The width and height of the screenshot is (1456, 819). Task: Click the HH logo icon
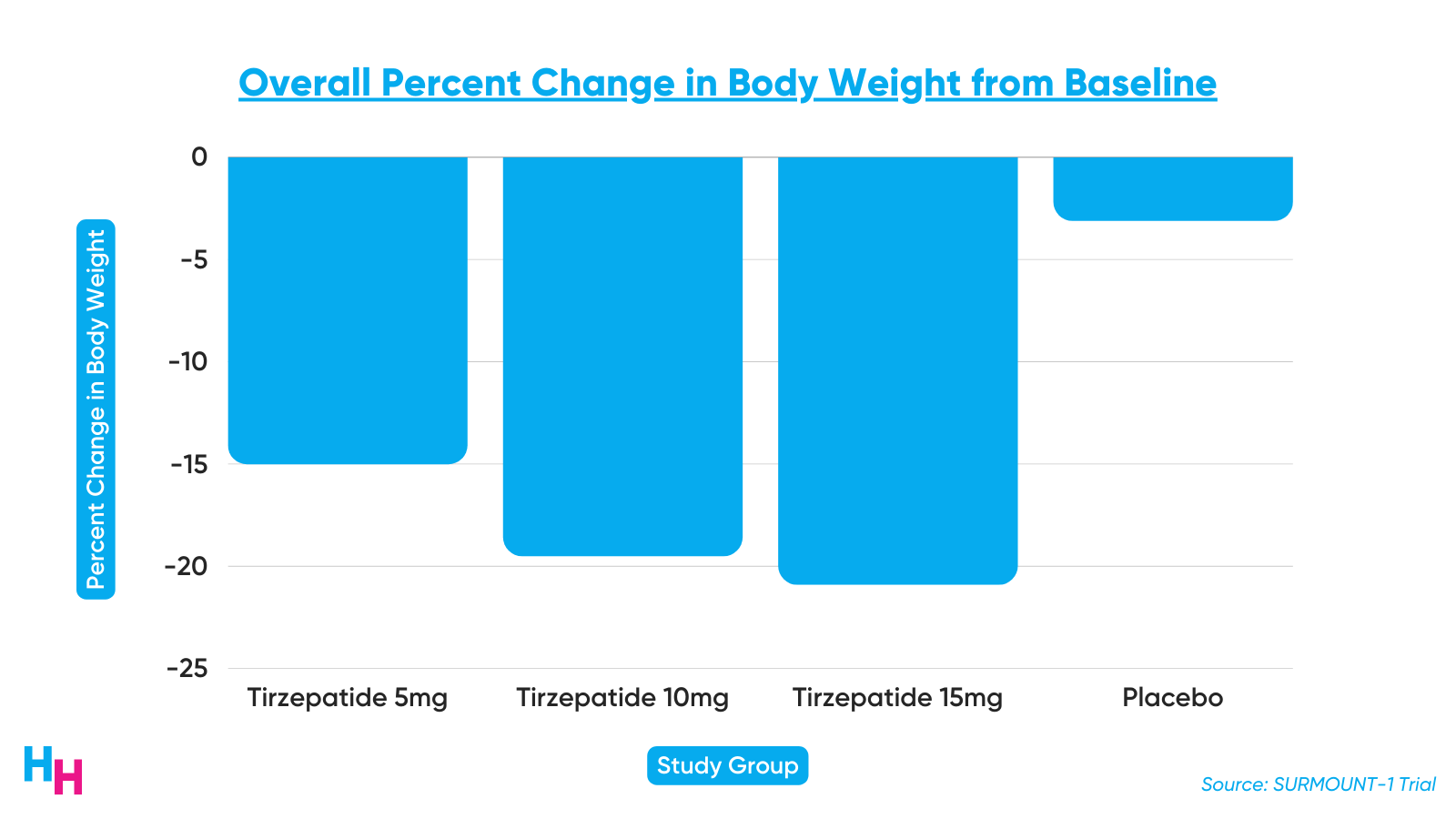coord(53,770)
